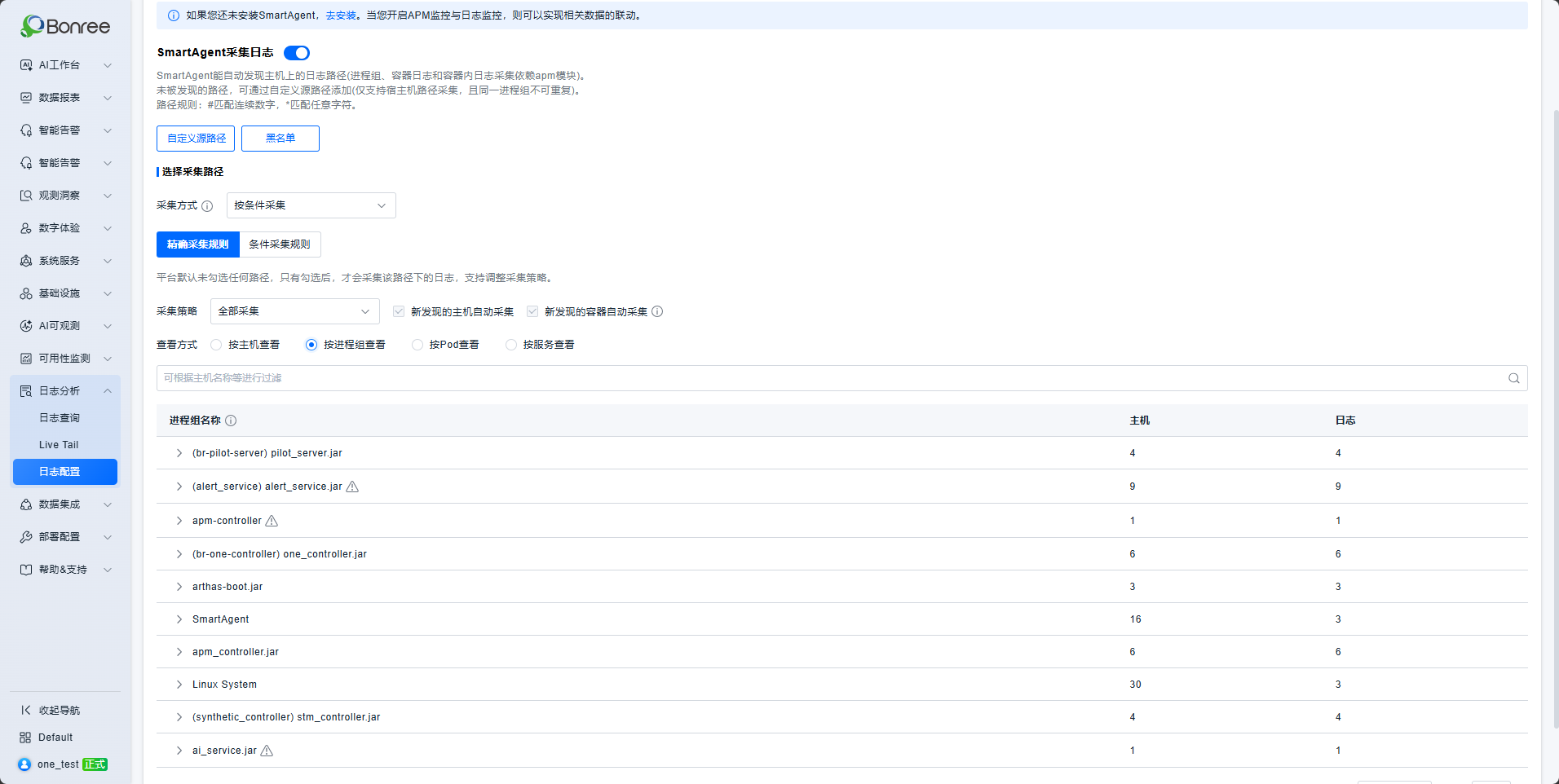This screenshot has width=1559, height=784.
Task: Click the 日志分析 sidebar icon
Action: click(26, 391)
